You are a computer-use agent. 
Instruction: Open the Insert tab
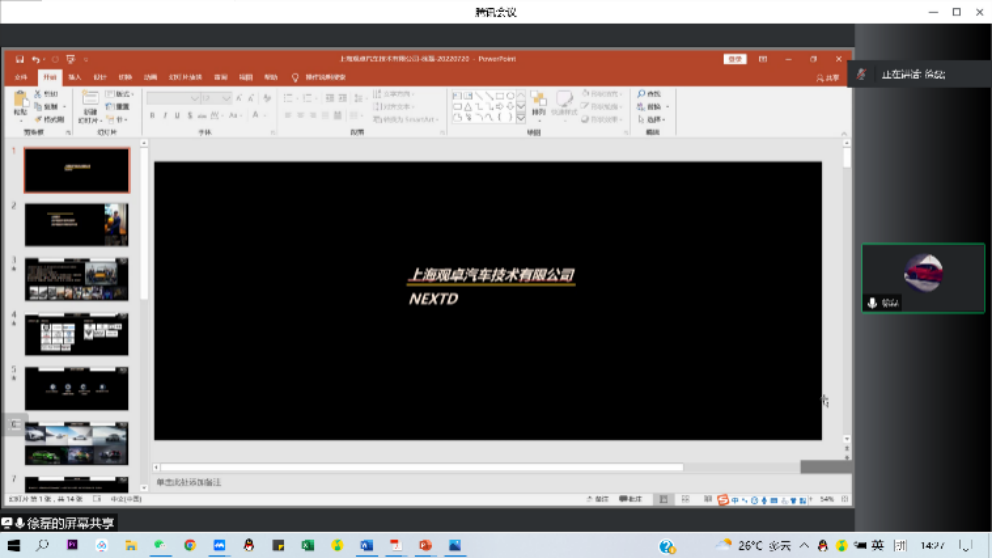tap(75, 78)
